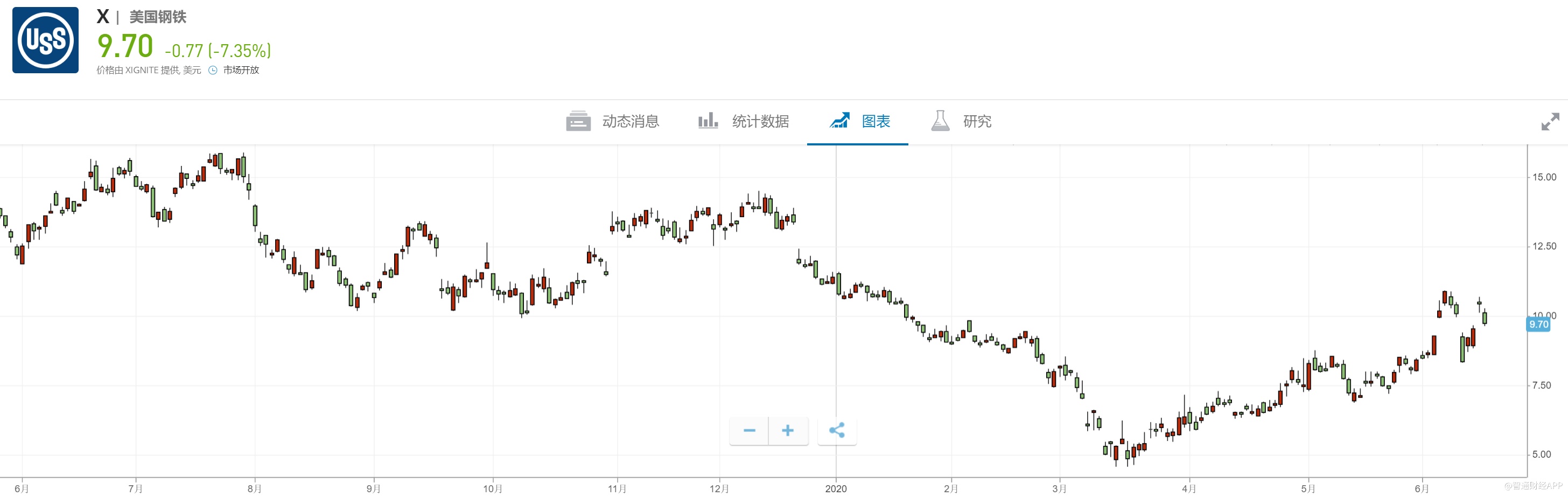Click the flask icon beside 研究
The width and height of the screenshot is (1568, 496).
pyautogui.click(x=940, y=121)
